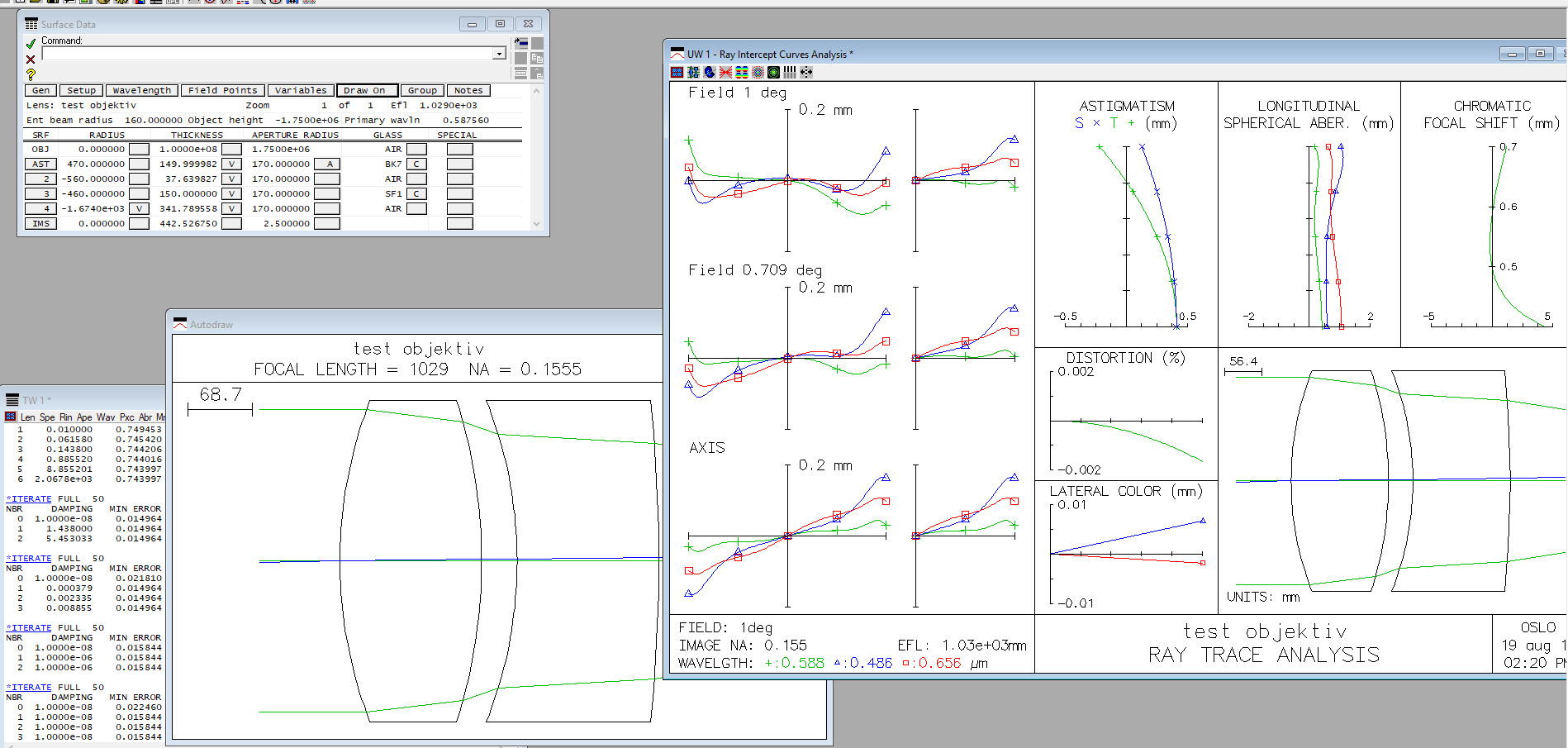1568x748 pixels.
Task: Select the Len item in TW 1 menu
Action: pos(27,417)
